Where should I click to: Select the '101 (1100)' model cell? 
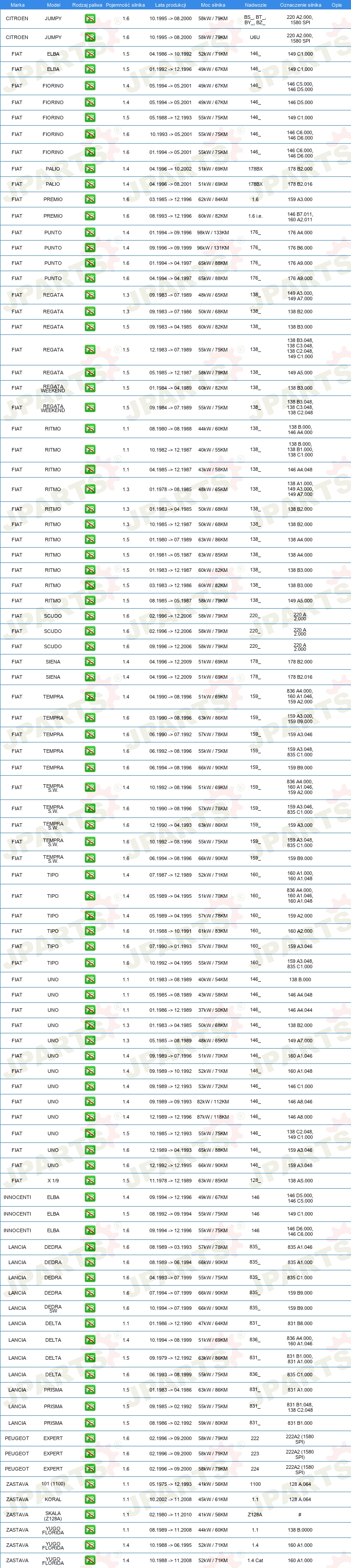tap(53, 1484)
